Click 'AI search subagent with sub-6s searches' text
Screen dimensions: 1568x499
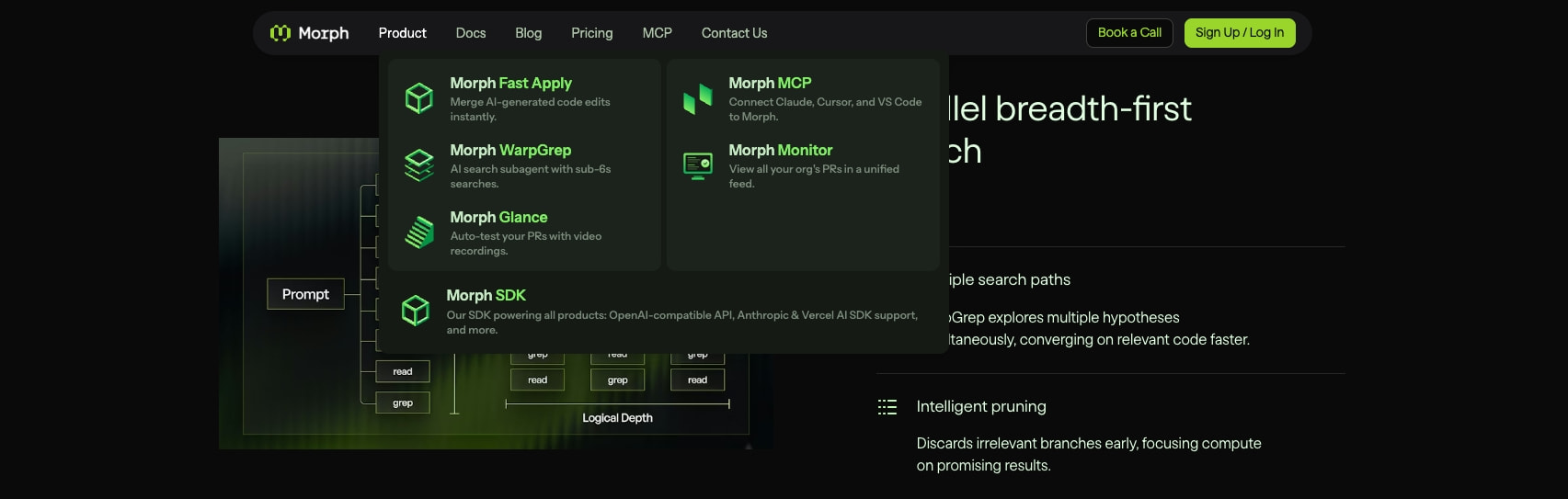pos(531,176)
